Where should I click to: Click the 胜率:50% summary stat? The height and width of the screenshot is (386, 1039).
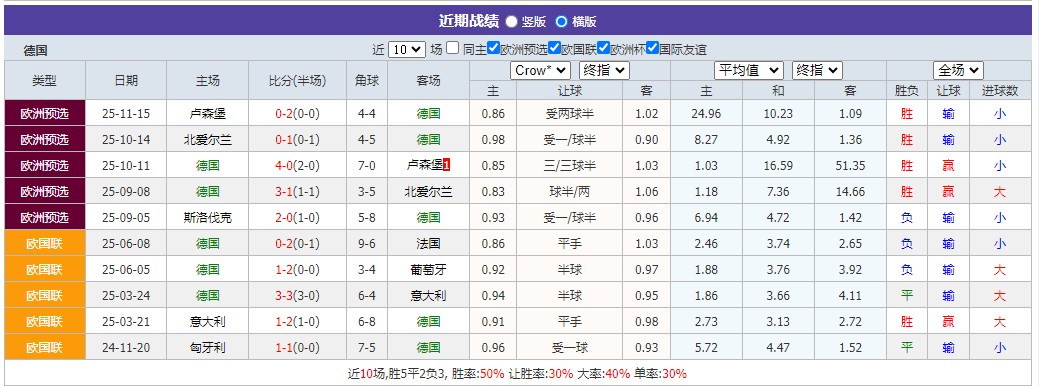(x=478, y=373)
